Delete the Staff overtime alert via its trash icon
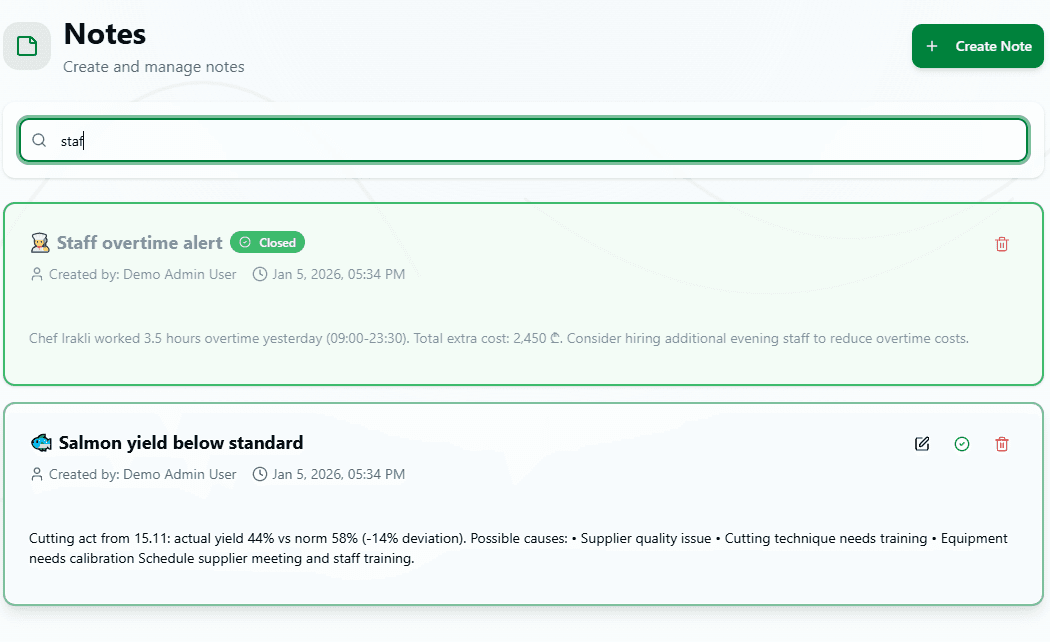 point(1002,243)
